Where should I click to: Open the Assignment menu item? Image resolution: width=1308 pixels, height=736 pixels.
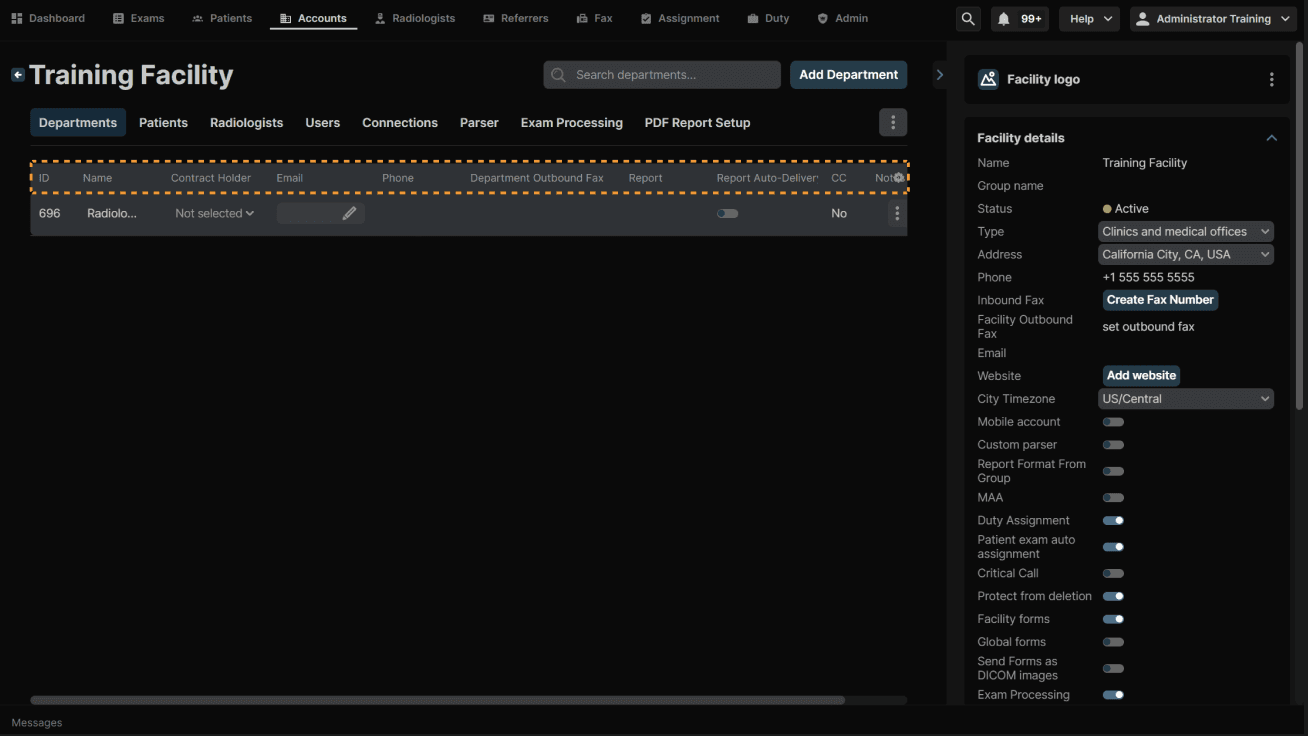680,19
